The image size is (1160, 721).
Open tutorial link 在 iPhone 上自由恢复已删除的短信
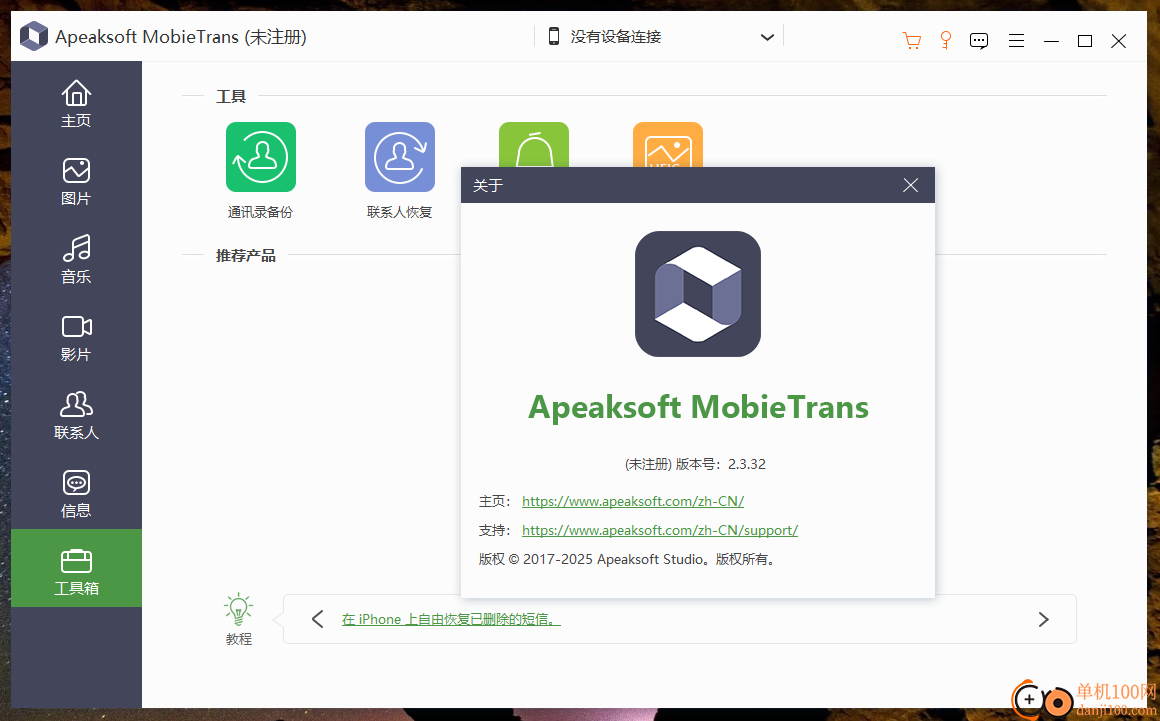point(451,619)
